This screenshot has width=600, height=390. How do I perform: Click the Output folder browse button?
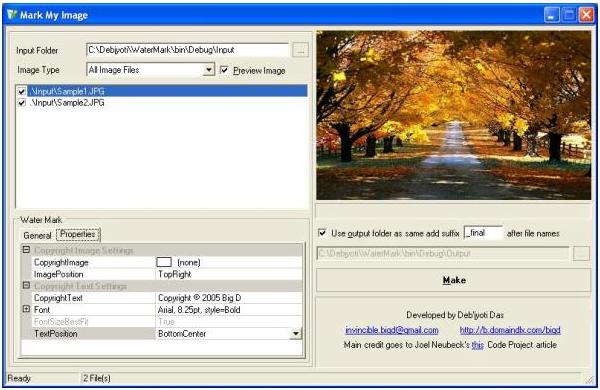click(x=581, y=253)
